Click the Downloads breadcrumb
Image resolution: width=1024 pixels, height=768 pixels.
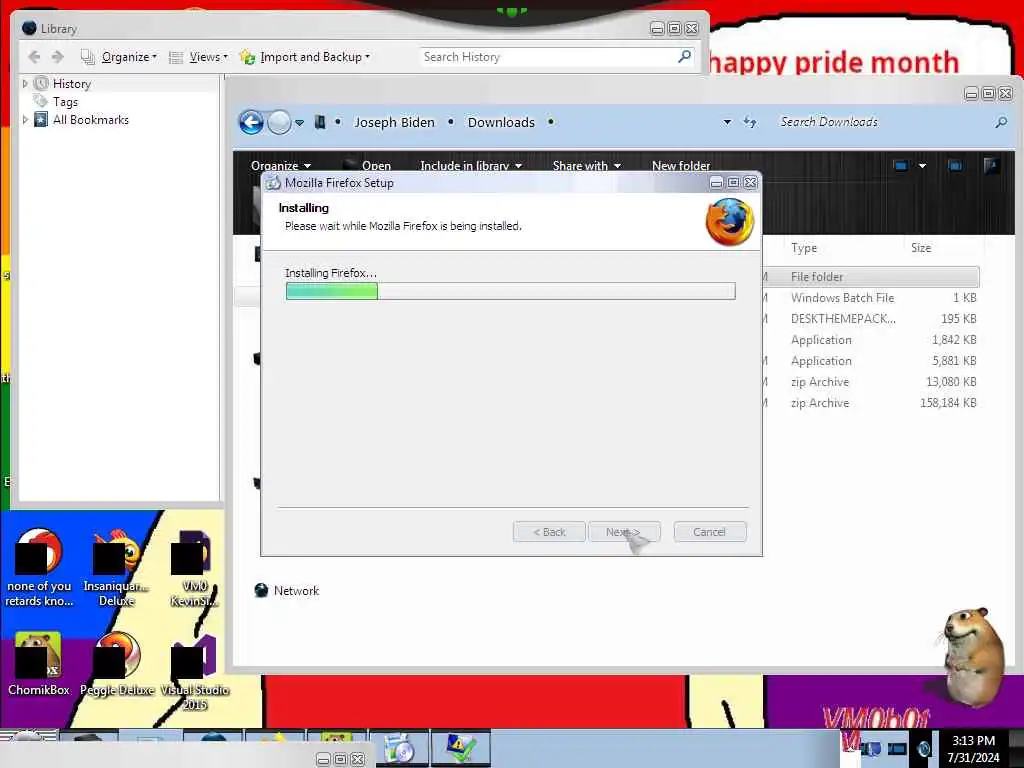501,122
